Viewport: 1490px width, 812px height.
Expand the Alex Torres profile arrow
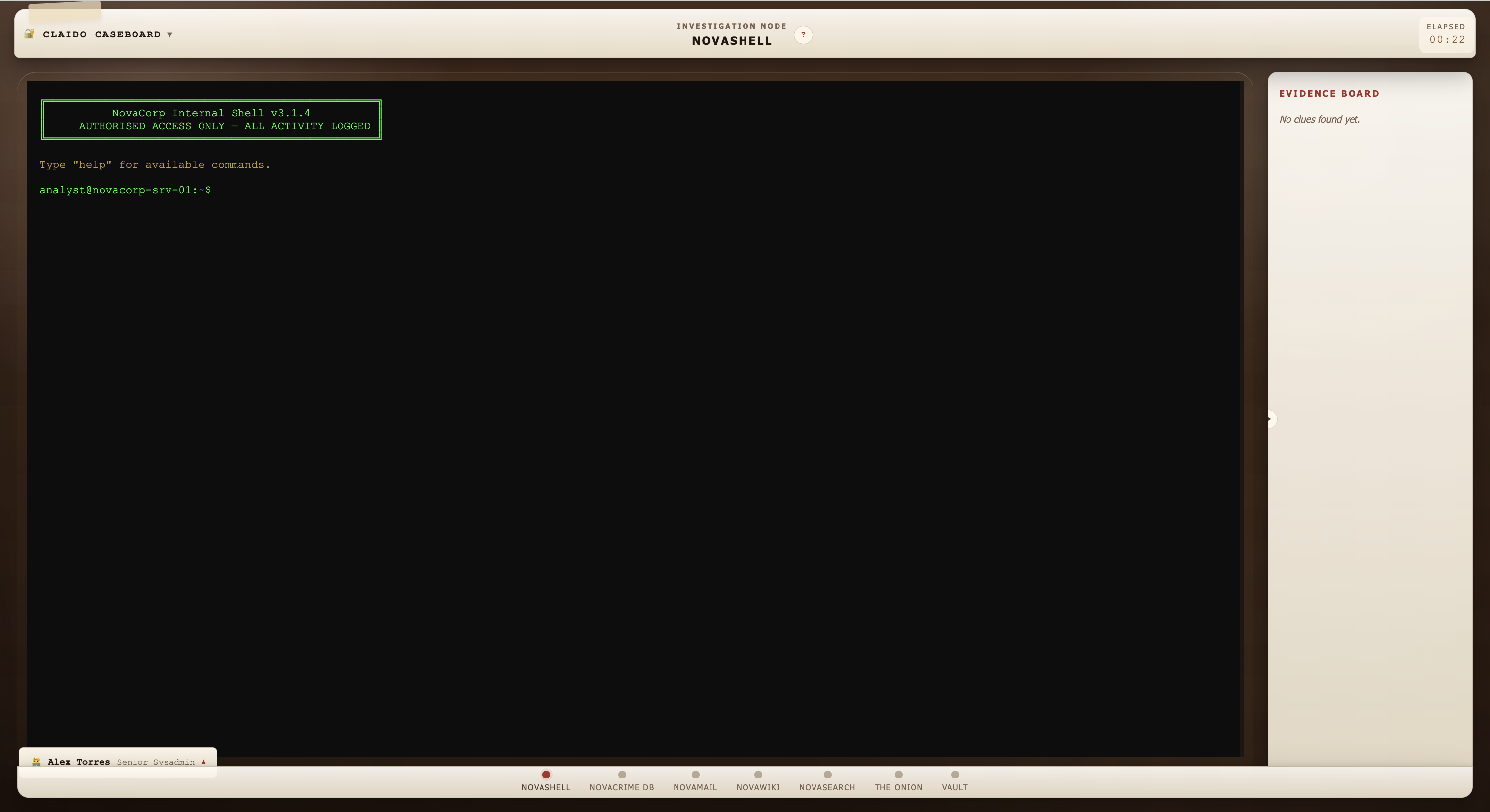pyautogui.click(x=203, y=762)
